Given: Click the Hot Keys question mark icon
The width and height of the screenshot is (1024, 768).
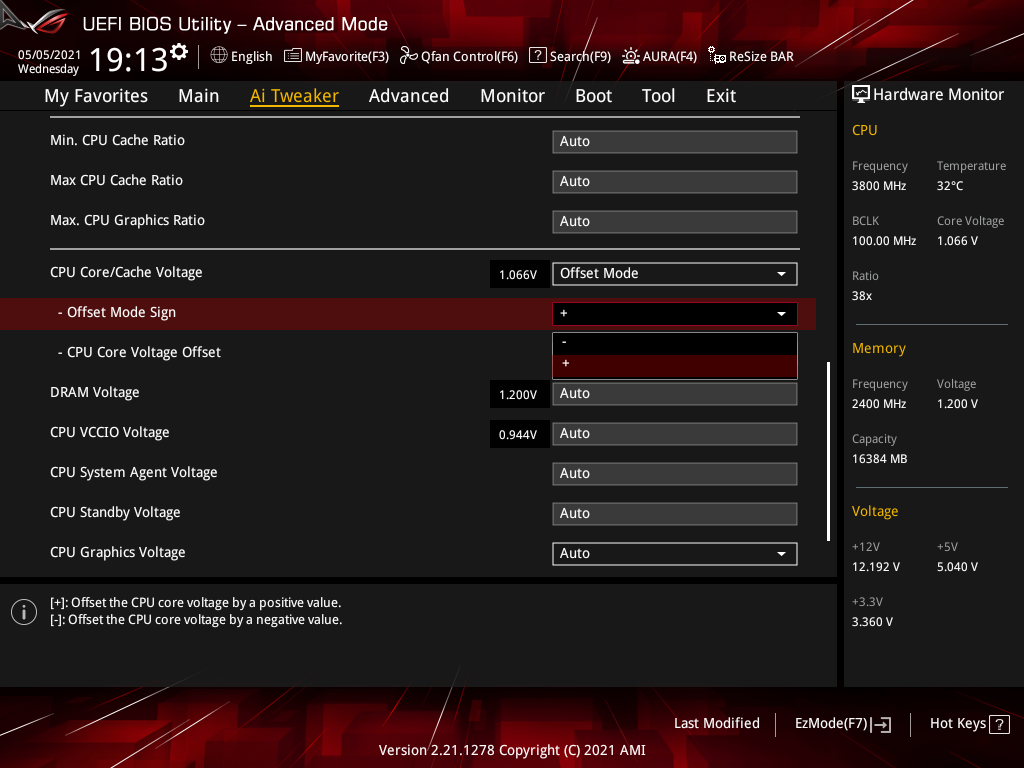Looking at the screenshot, I should click(x=998, y=724).
